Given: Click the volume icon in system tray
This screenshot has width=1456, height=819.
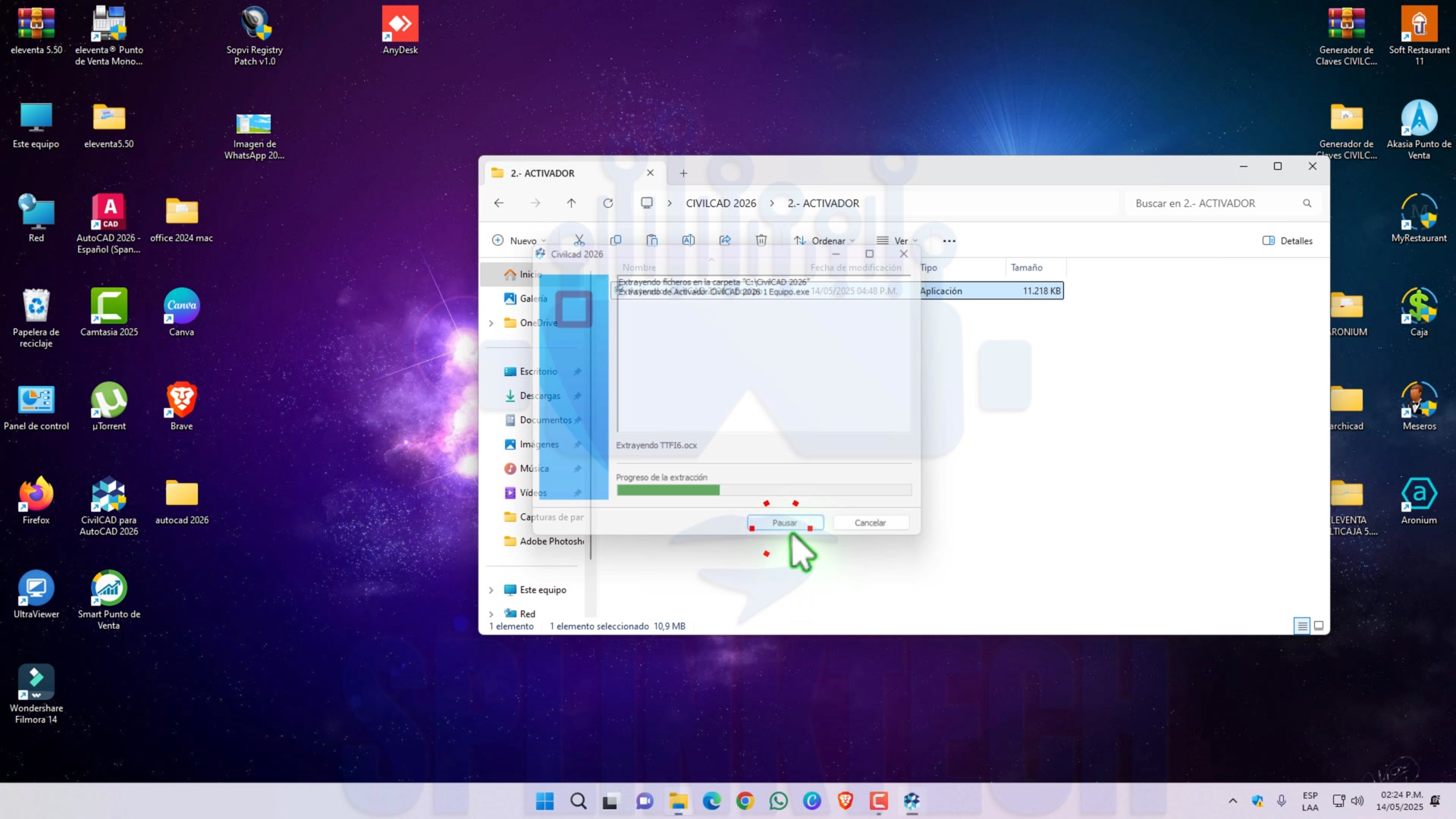Looking at the screenshot, I should (1357, 801).
